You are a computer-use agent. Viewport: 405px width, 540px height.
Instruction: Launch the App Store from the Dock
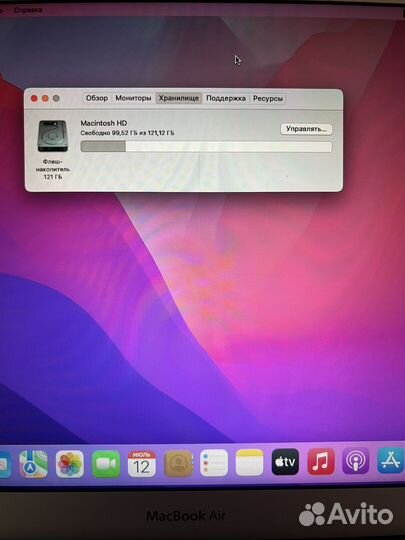tap(391, 460)
